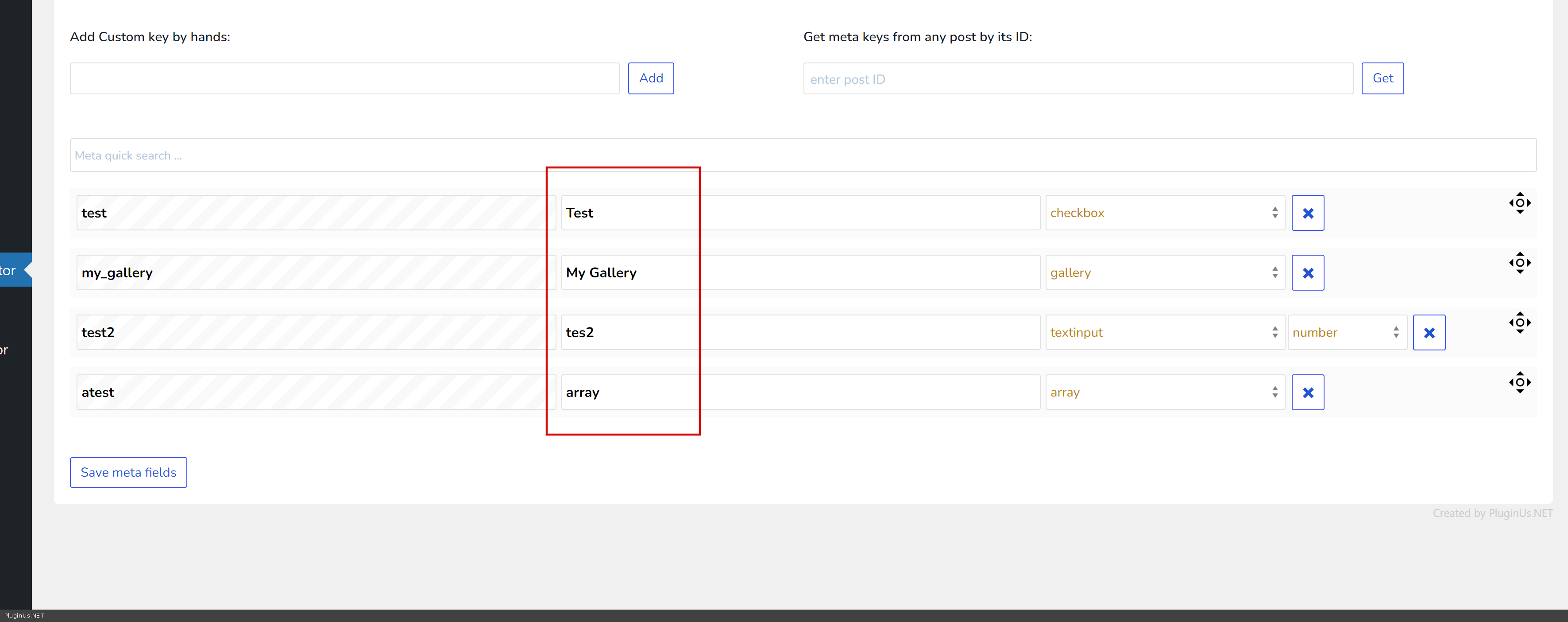
Task: Click the custom key text input
Action: [x=344, y=78]
